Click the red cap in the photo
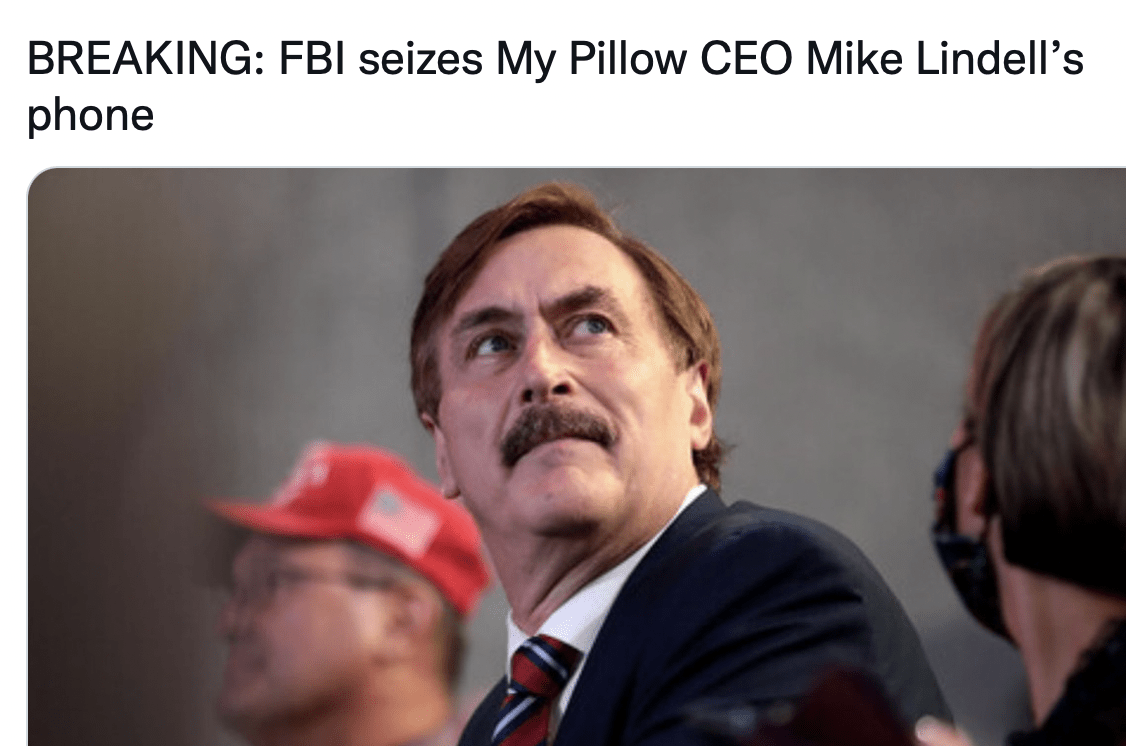Image resolution: width=1126 pixels, height=746 pixels. point(352,518)
